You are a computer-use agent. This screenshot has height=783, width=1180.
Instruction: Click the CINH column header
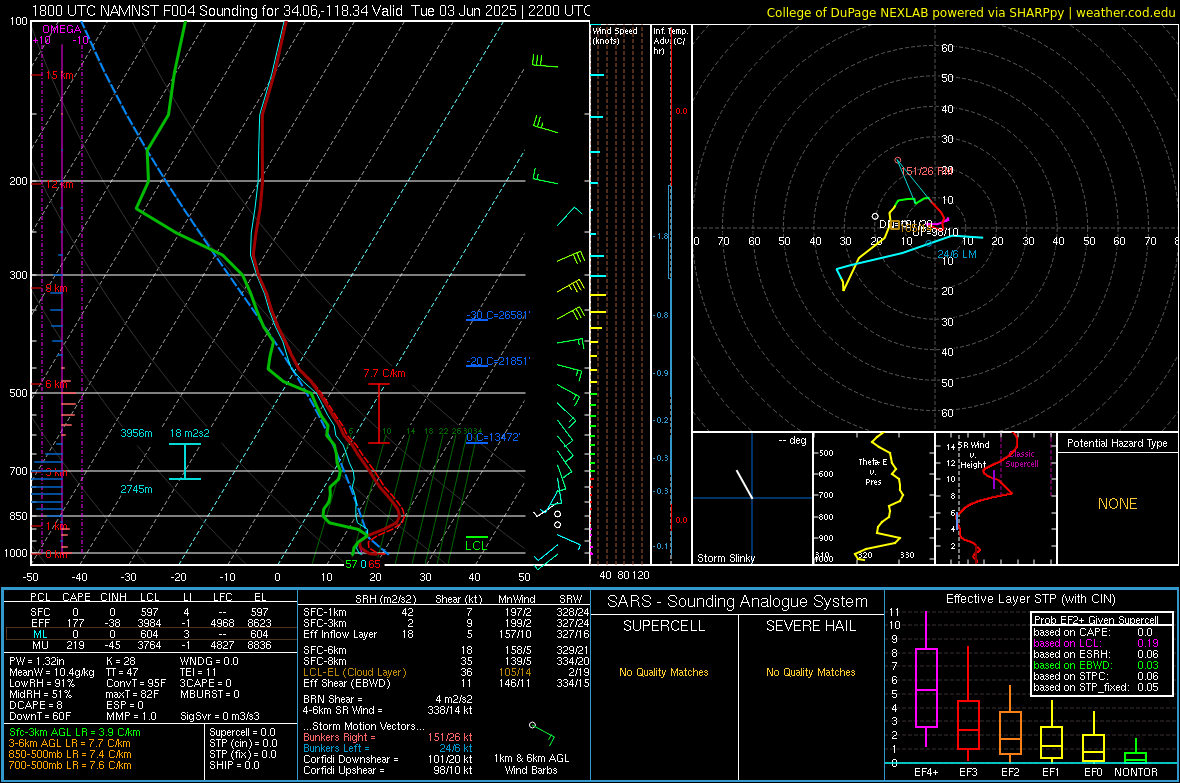point(114,597)
